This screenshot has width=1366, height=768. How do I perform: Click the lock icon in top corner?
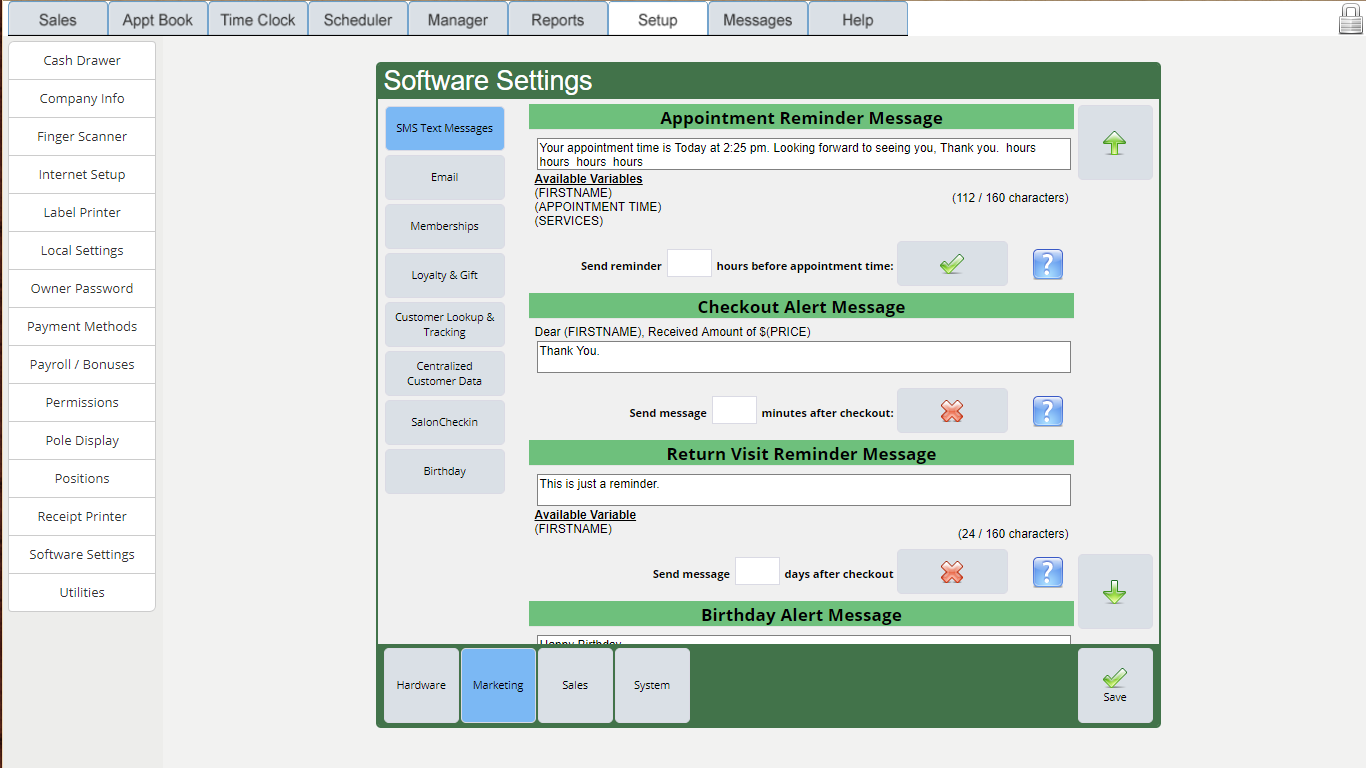(x=1351, y=18)
